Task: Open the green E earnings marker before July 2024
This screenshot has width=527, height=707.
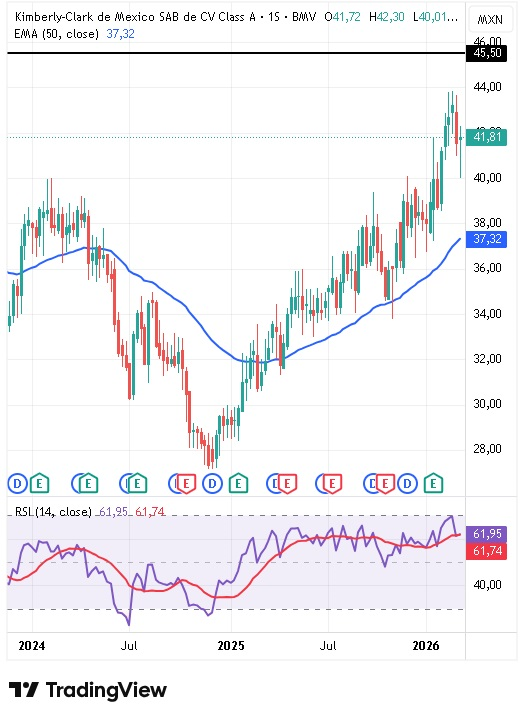Action: point(88,484)
